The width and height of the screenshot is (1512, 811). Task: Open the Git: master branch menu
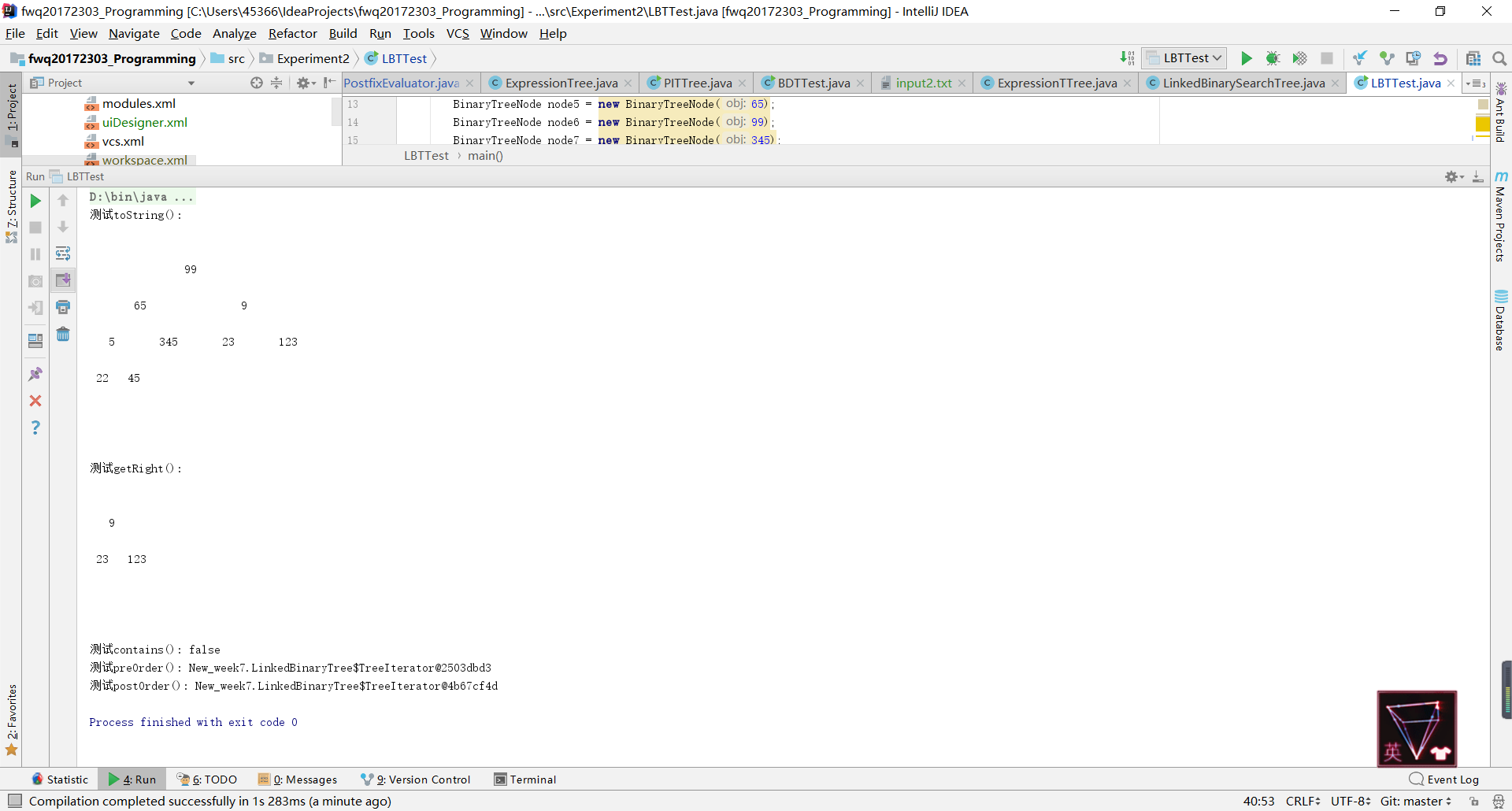tap(1415, 801)
